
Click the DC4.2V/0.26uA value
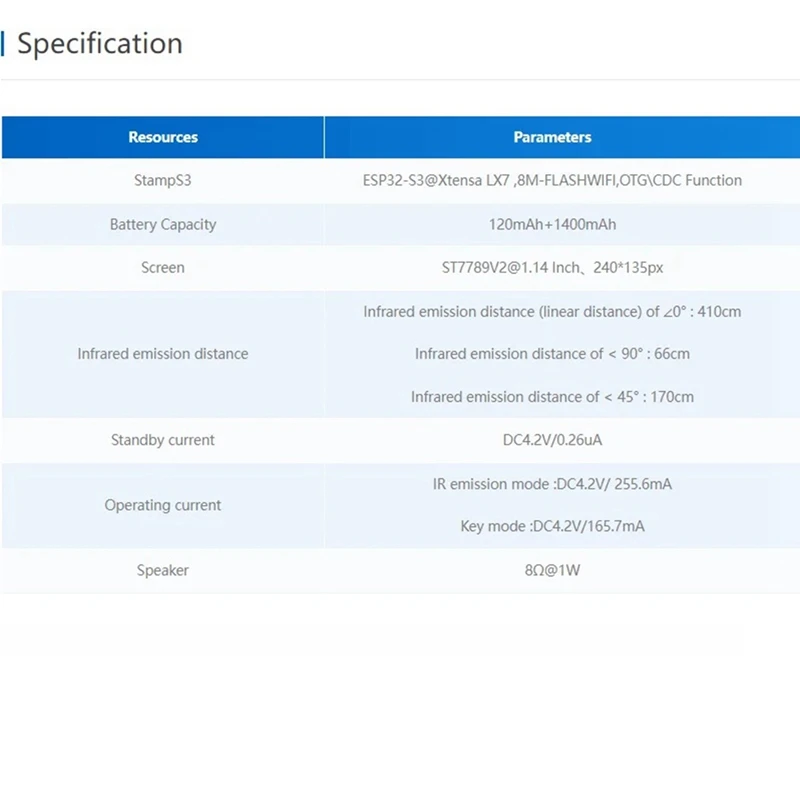pos(552,440)
